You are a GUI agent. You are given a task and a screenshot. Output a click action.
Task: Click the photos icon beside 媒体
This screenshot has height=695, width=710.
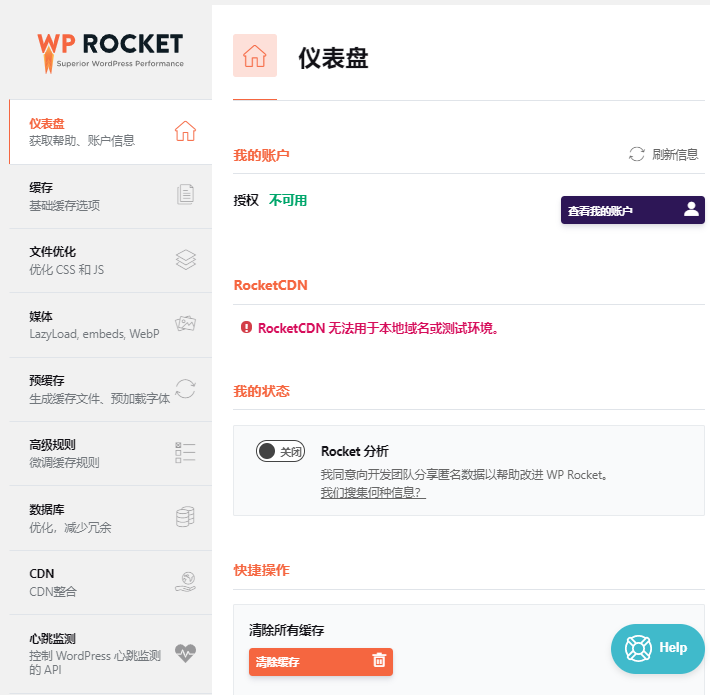tap(186, 324)
